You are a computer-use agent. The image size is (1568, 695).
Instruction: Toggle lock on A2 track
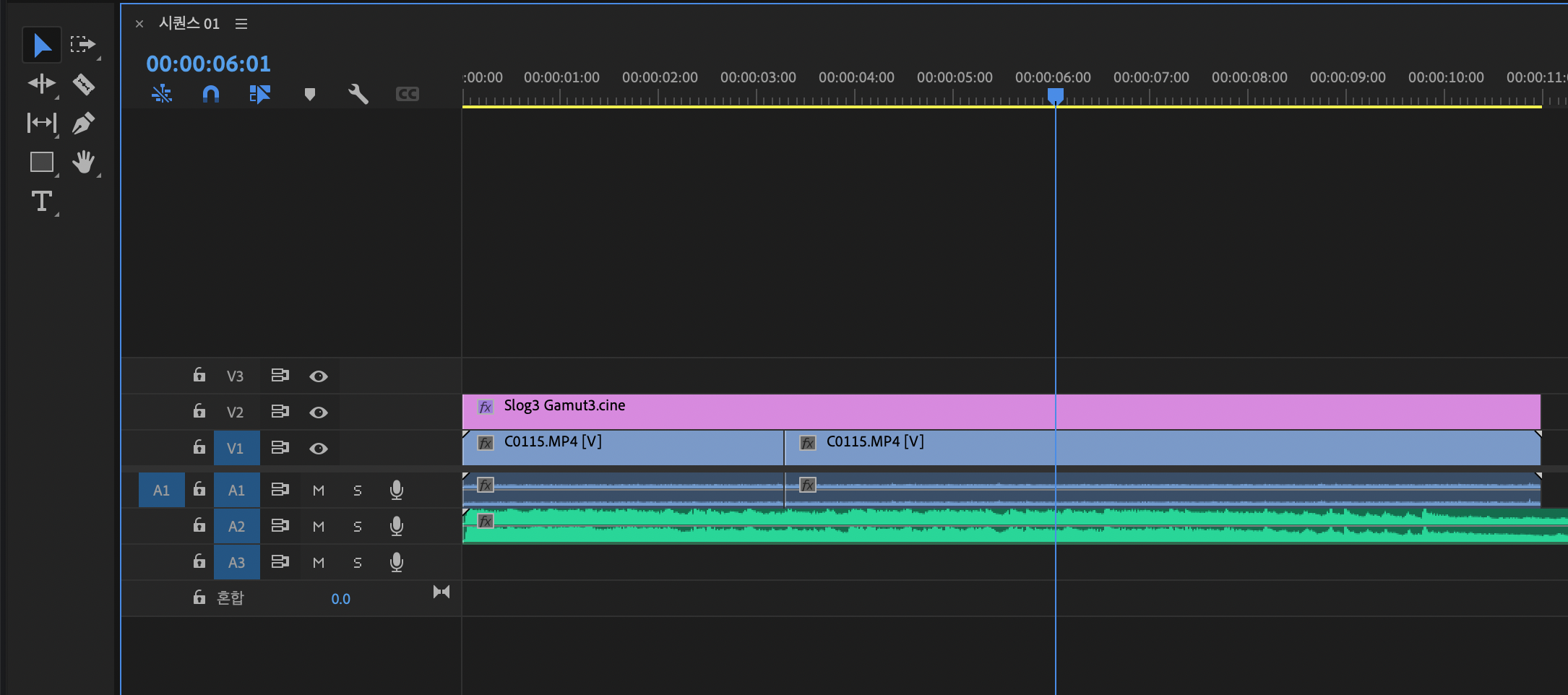[x=199, y=525]
